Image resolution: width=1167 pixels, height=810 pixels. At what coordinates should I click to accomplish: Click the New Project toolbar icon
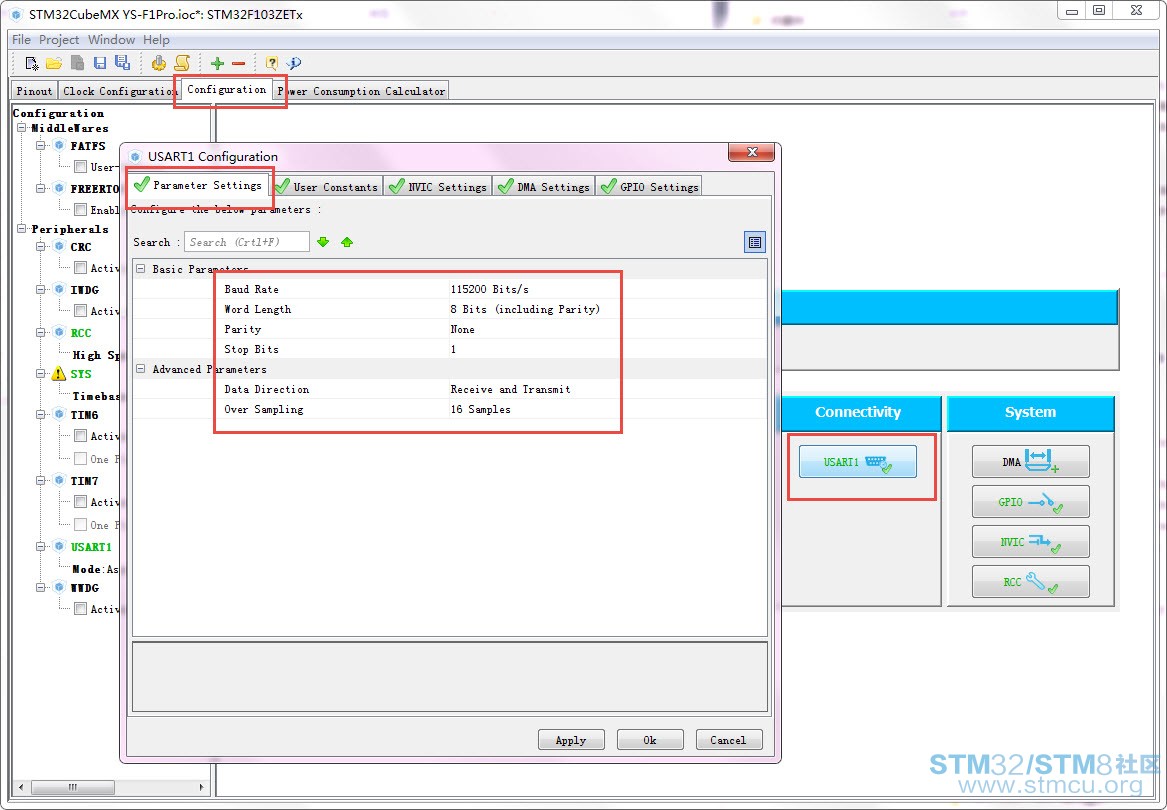pos(31,63)
